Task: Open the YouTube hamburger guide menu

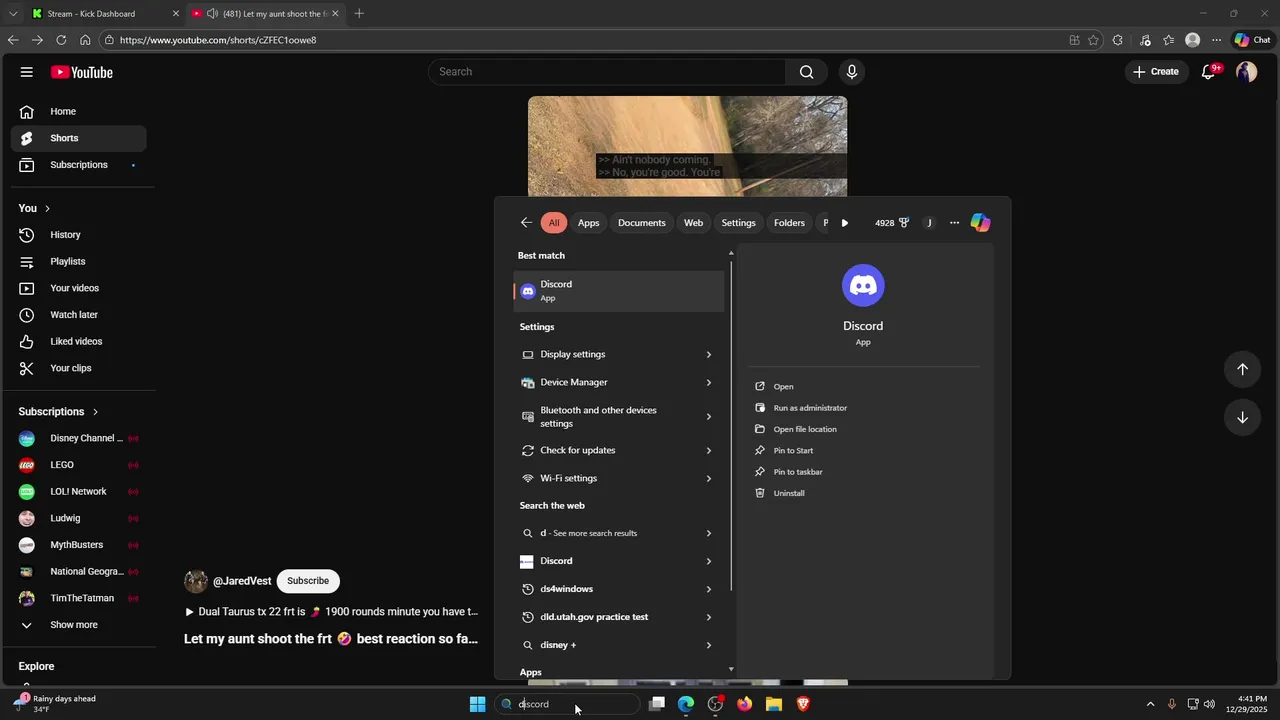Action: (x=27, y=72)
